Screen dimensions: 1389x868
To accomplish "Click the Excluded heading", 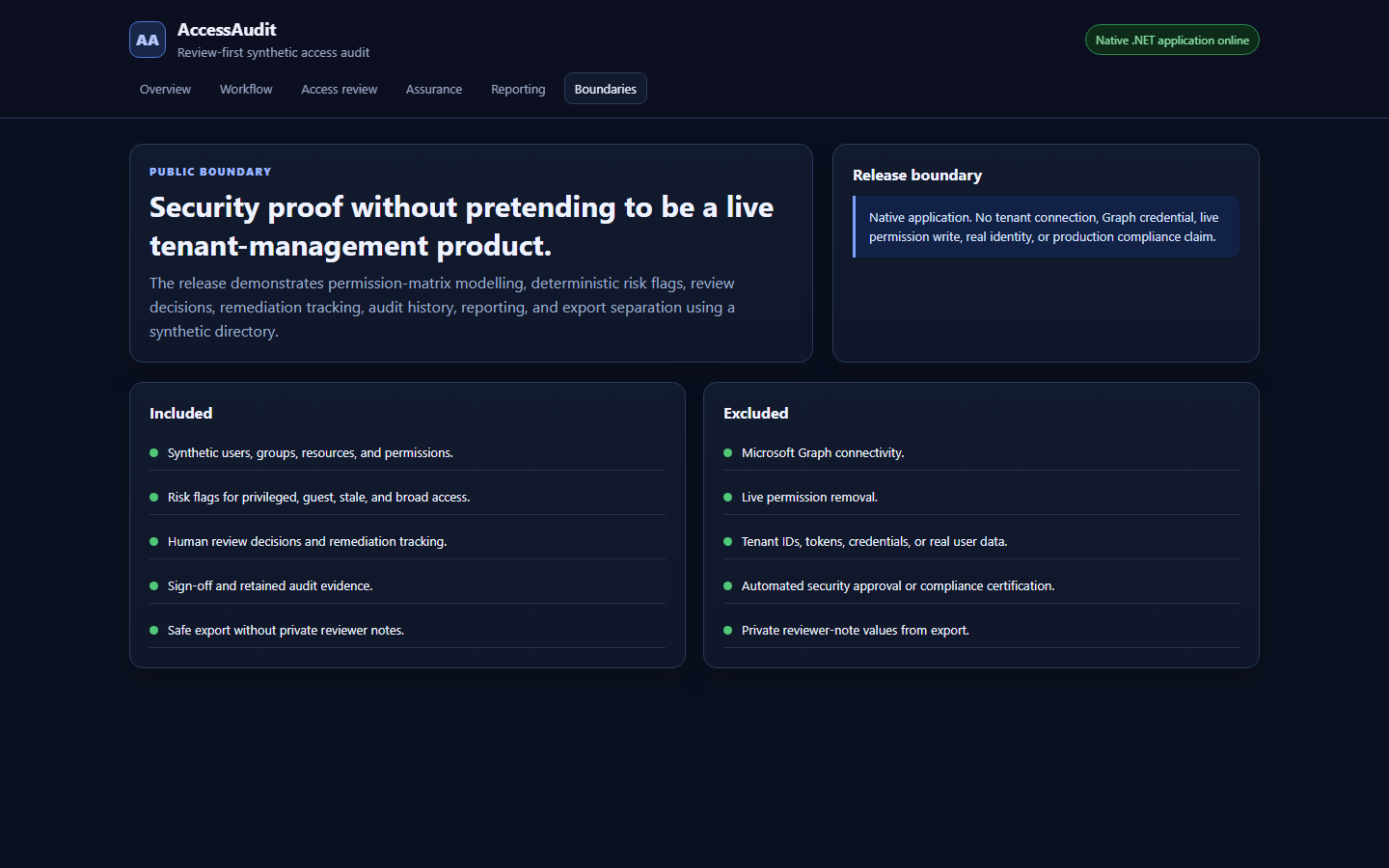I will click(755, 413).
